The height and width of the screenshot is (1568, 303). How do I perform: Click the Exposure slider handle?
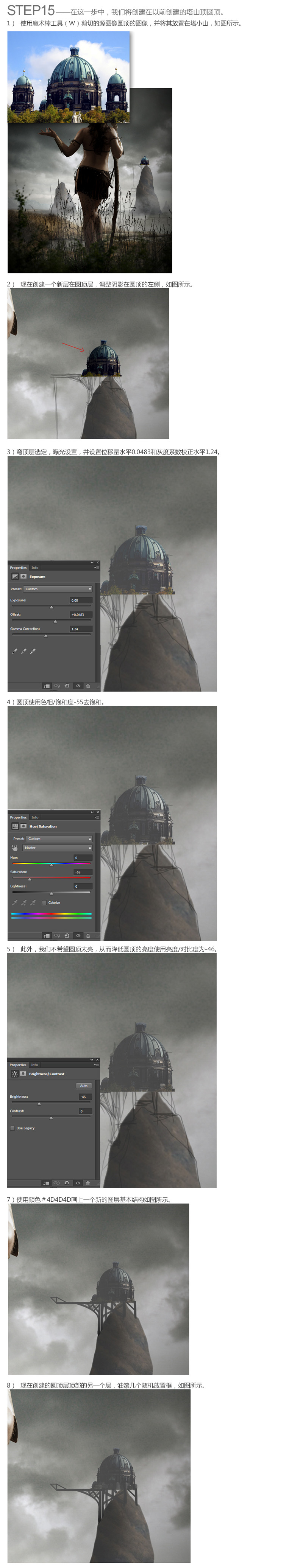(x=51, y=607)
